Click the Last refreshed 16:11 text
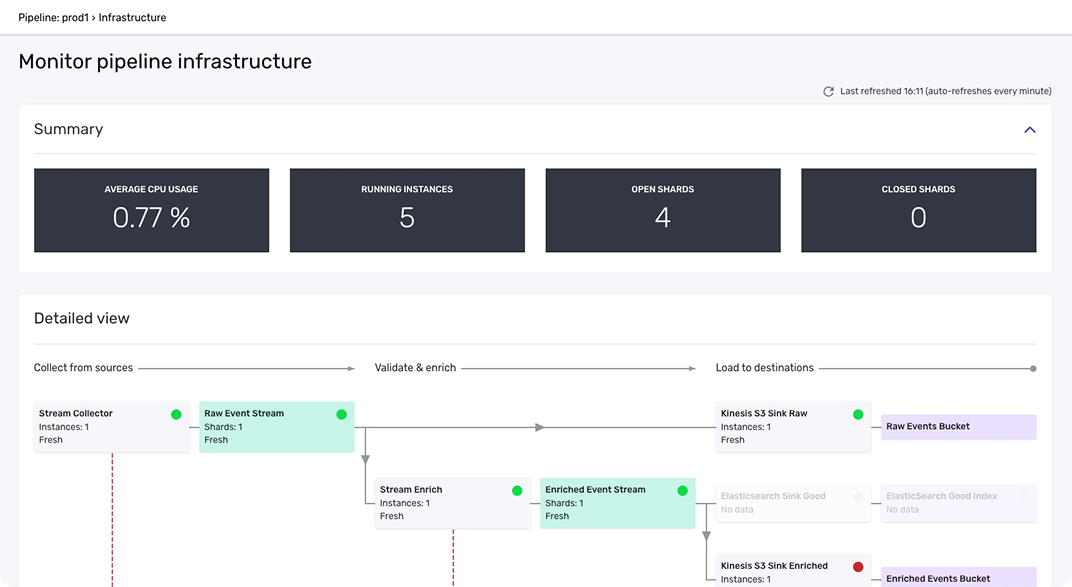 click(946, 91)
